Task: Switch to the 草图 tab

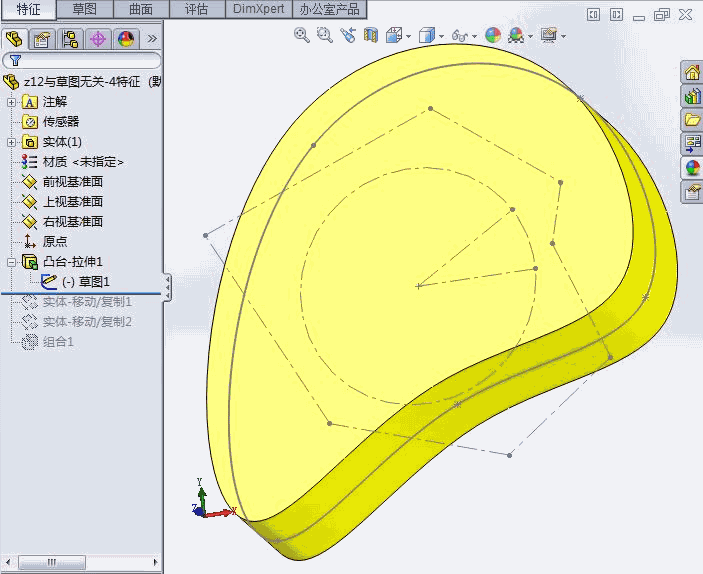Action: pyautogui.click(x=85, y=9)
